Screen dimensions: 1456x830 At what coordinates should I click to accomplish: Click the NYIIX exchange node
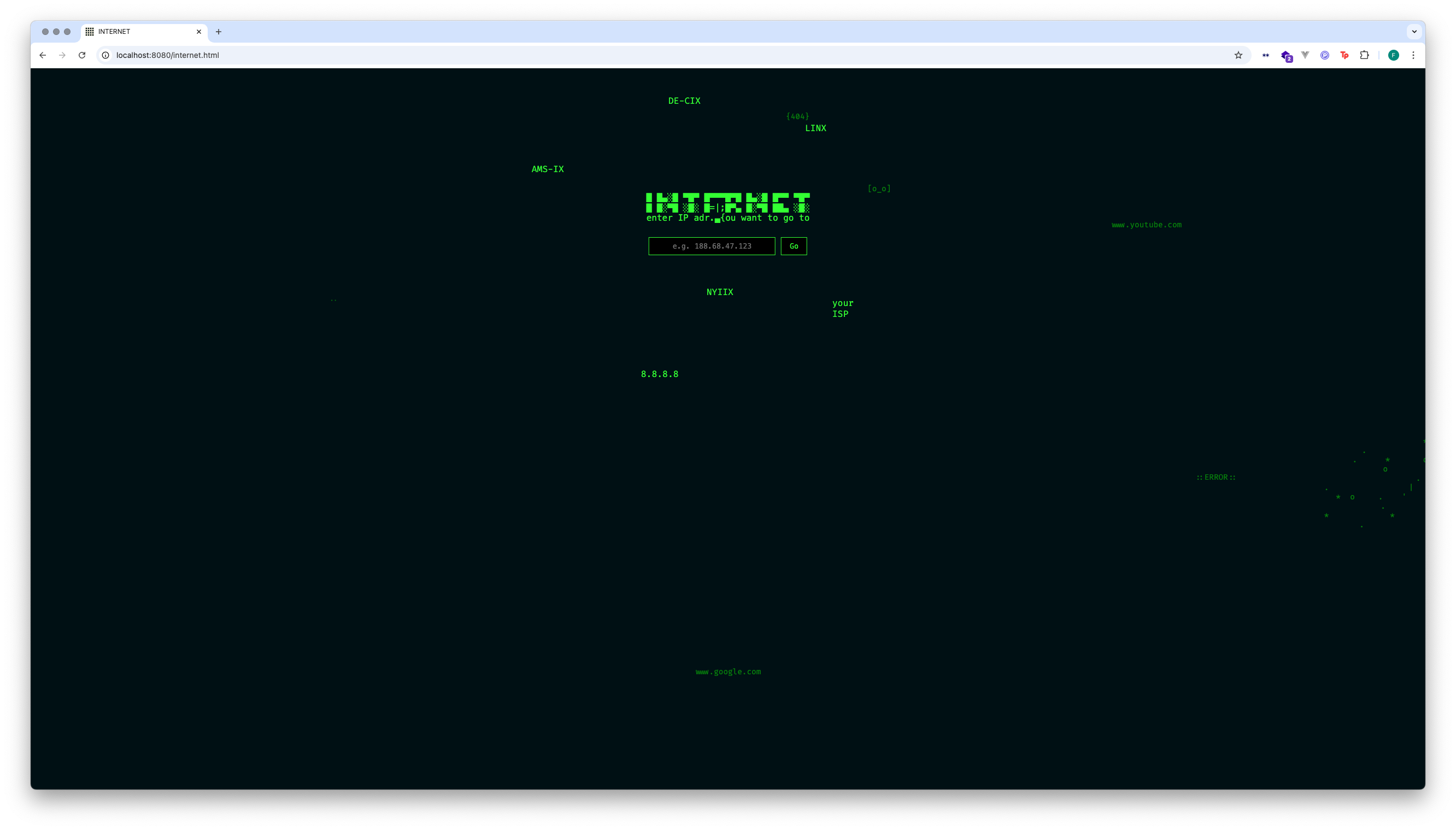tap(719, 291)
